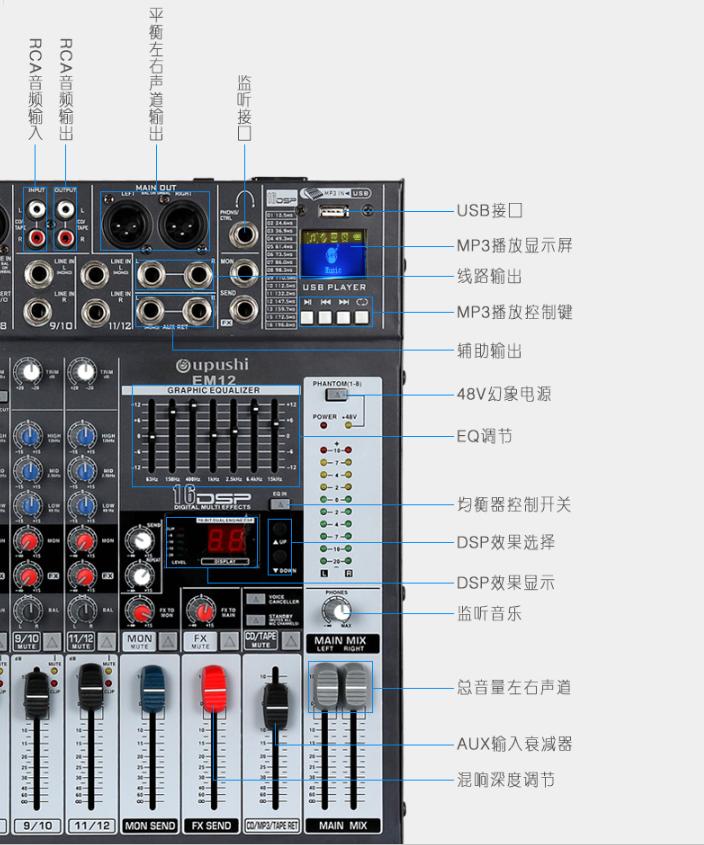Click the MAIN MIX left fader cap
This screenshot has width=704, height=845.
(326, 687)
